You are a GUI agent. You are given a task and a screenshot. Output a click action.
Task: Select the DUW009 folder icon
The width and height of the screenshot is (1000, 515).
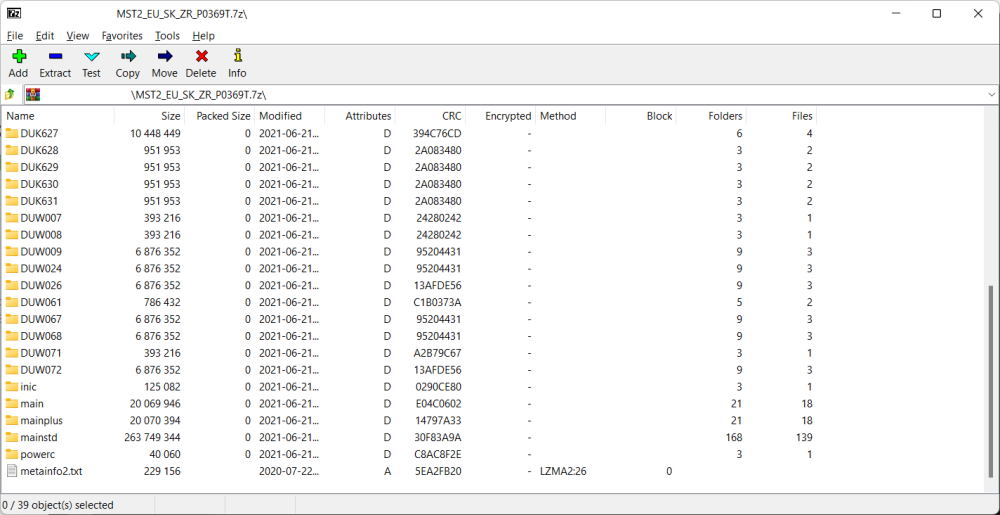[12, 252]
